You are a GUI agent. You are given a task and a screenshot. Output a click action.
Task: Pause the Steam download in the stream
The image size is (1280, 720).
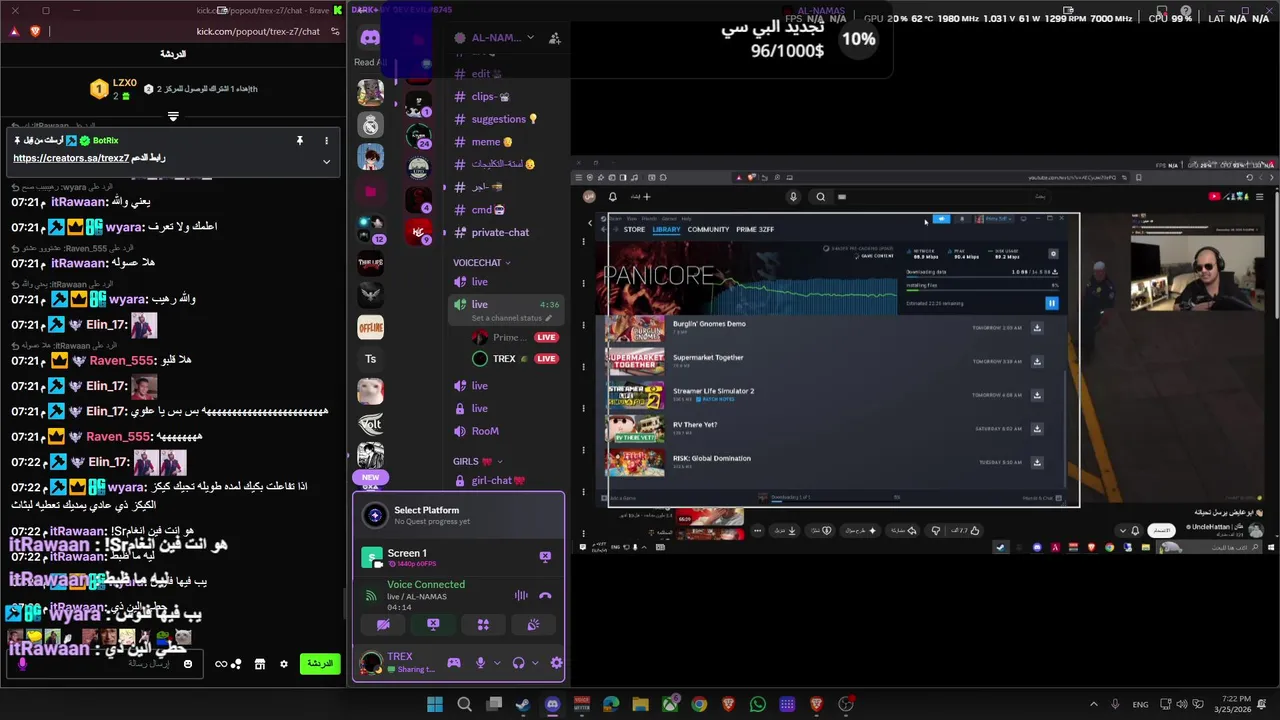1051,303
